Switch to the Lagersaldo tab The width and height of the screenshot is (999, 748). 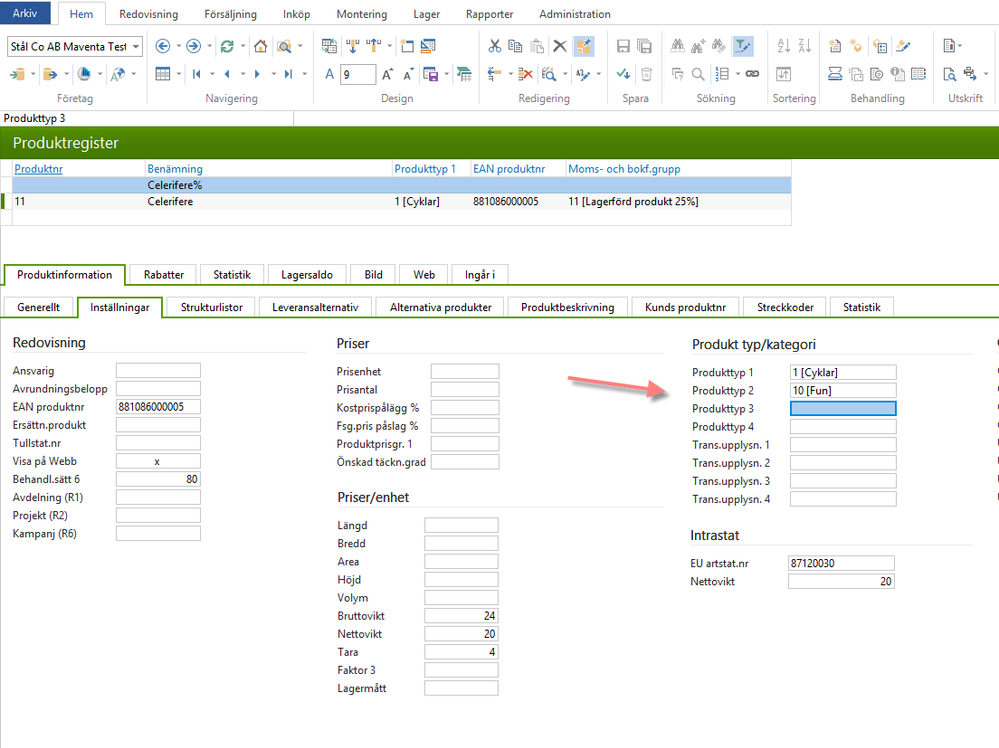305,275
